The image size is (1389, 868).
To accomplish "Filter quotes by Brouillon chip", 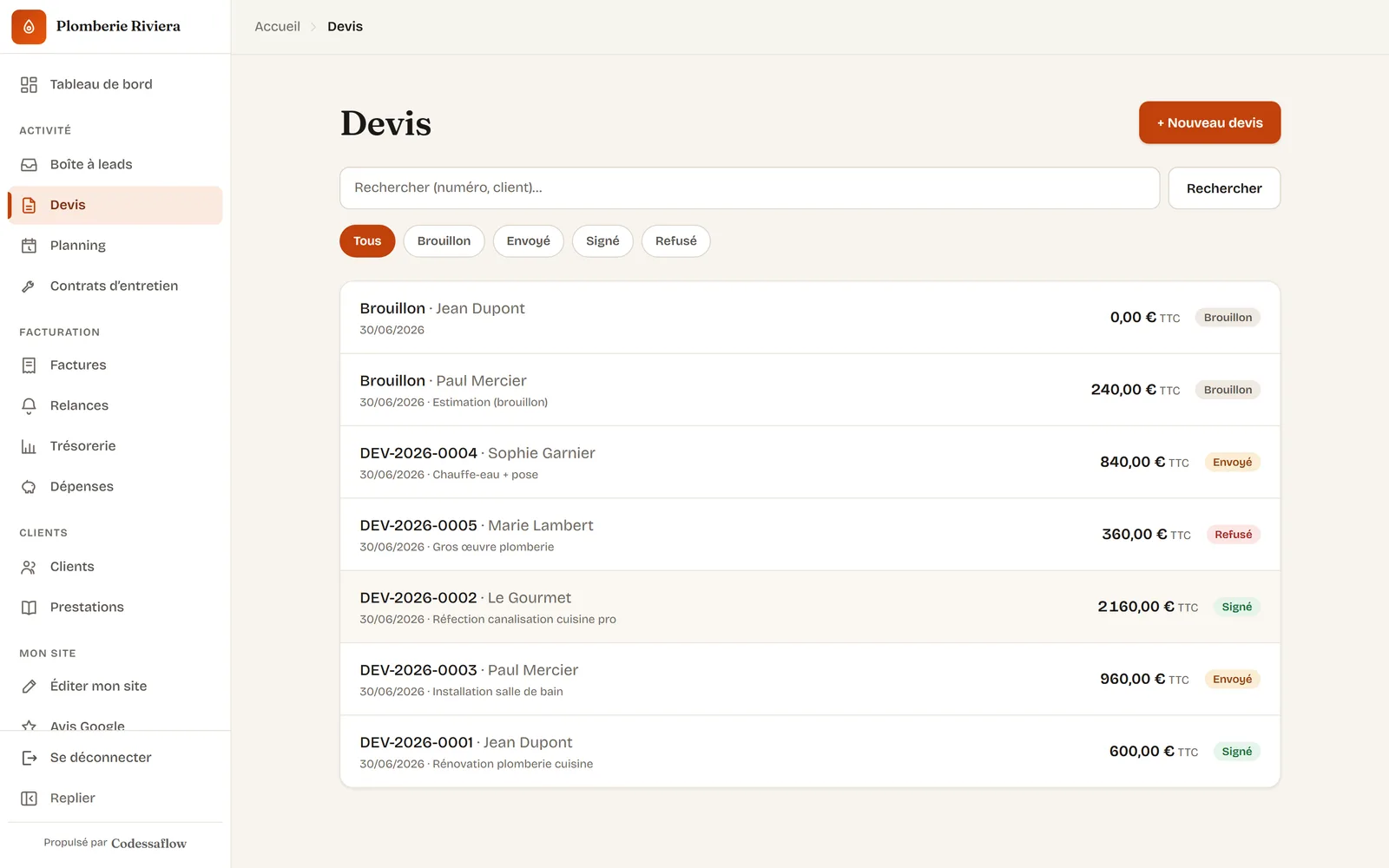I will tap(444, 241).
